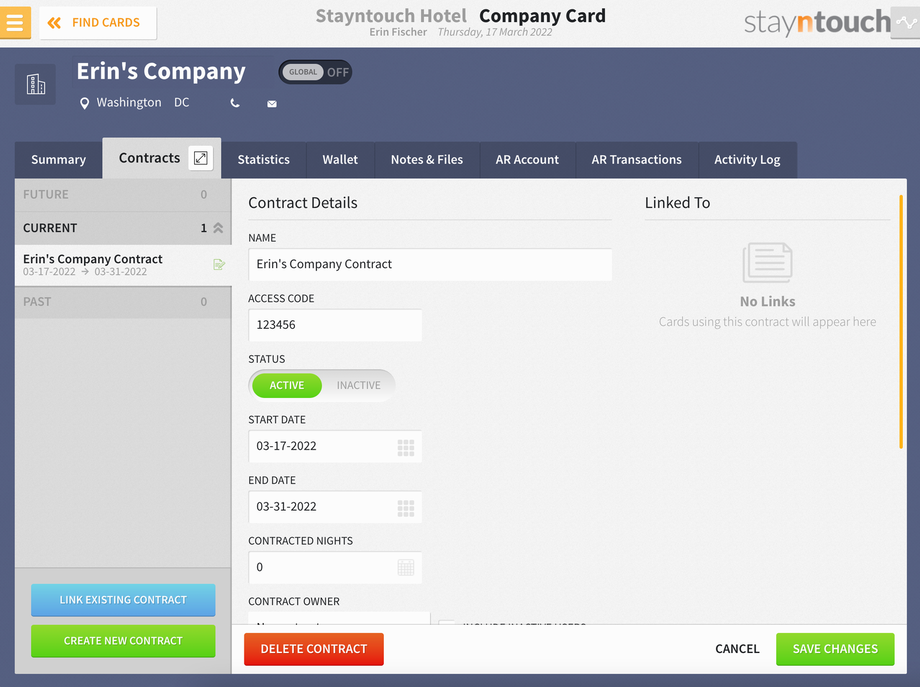920x687 pixels.
Task: Toggle the Global switch on
Action: point(315,72)
